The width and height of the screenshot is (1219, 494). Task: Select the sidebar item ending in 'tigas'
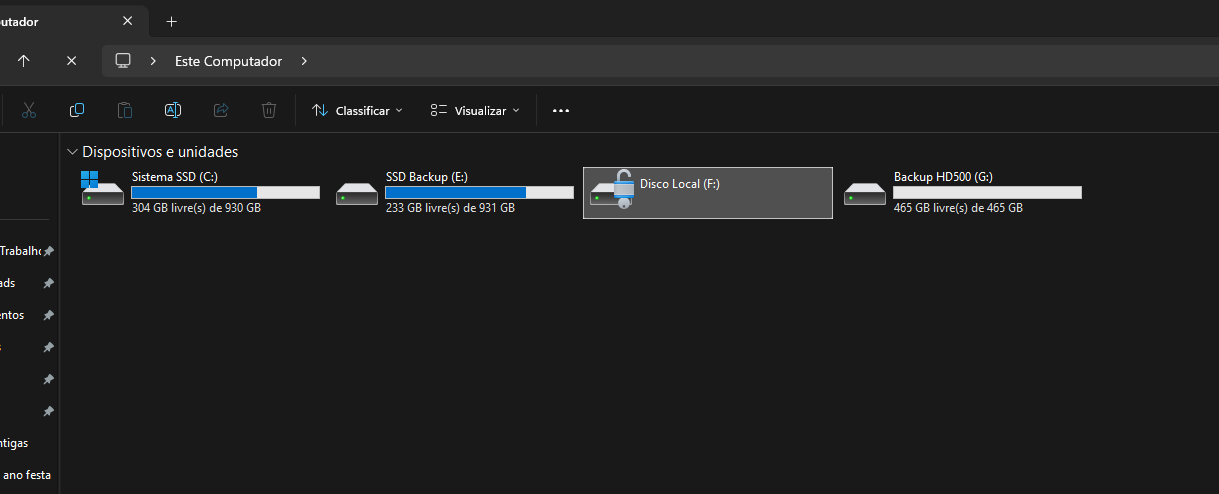pos(15,443)
